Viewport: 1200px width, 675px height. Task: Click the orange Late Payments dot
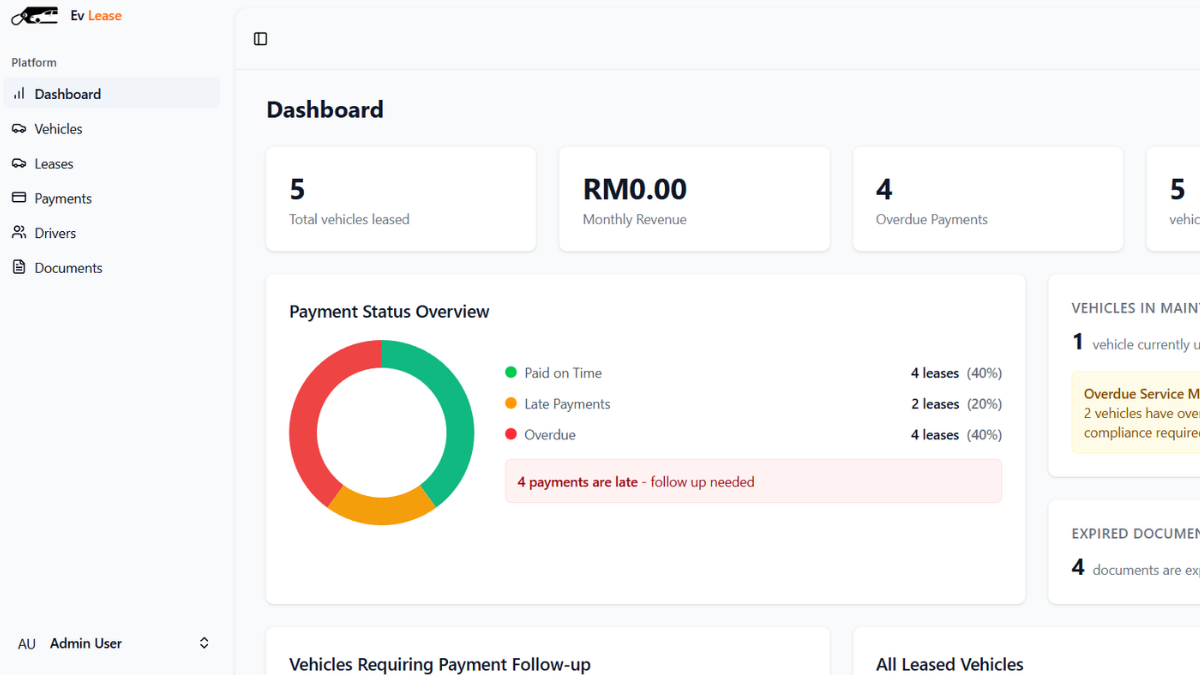pos(511,403)
